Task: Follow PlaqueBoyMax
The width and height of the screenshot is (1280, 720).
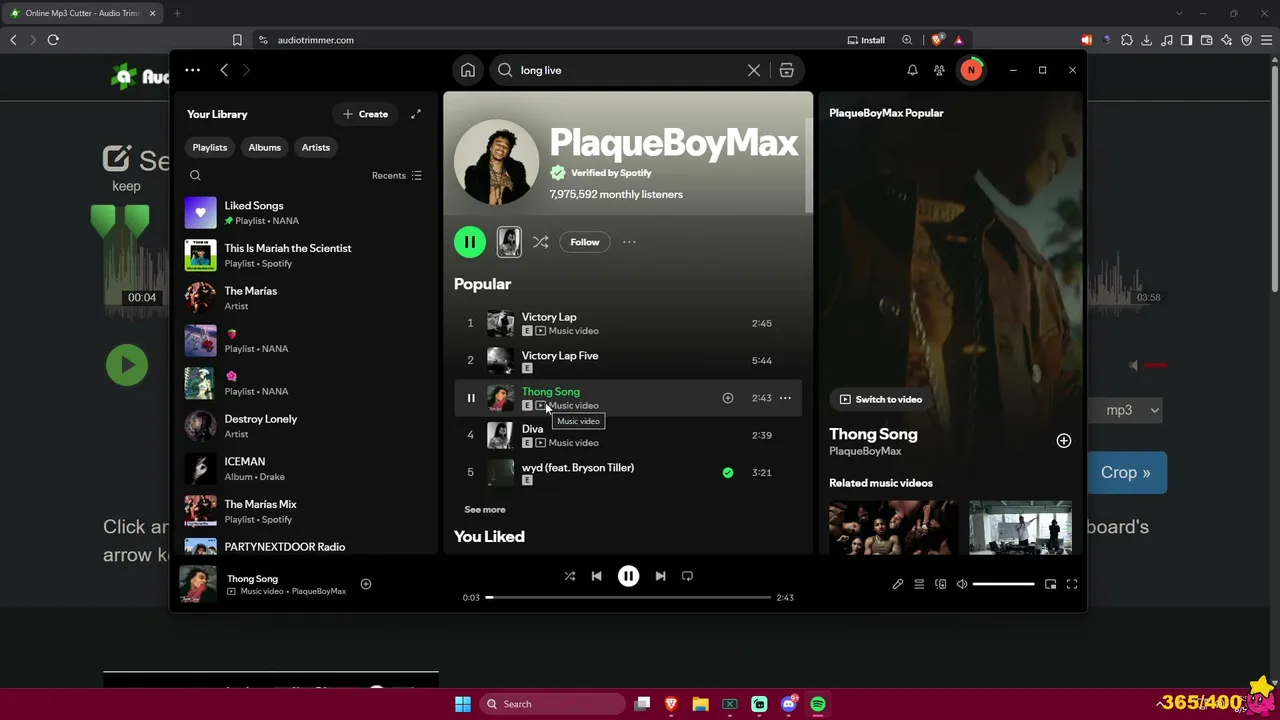Action: coord(585,242)
